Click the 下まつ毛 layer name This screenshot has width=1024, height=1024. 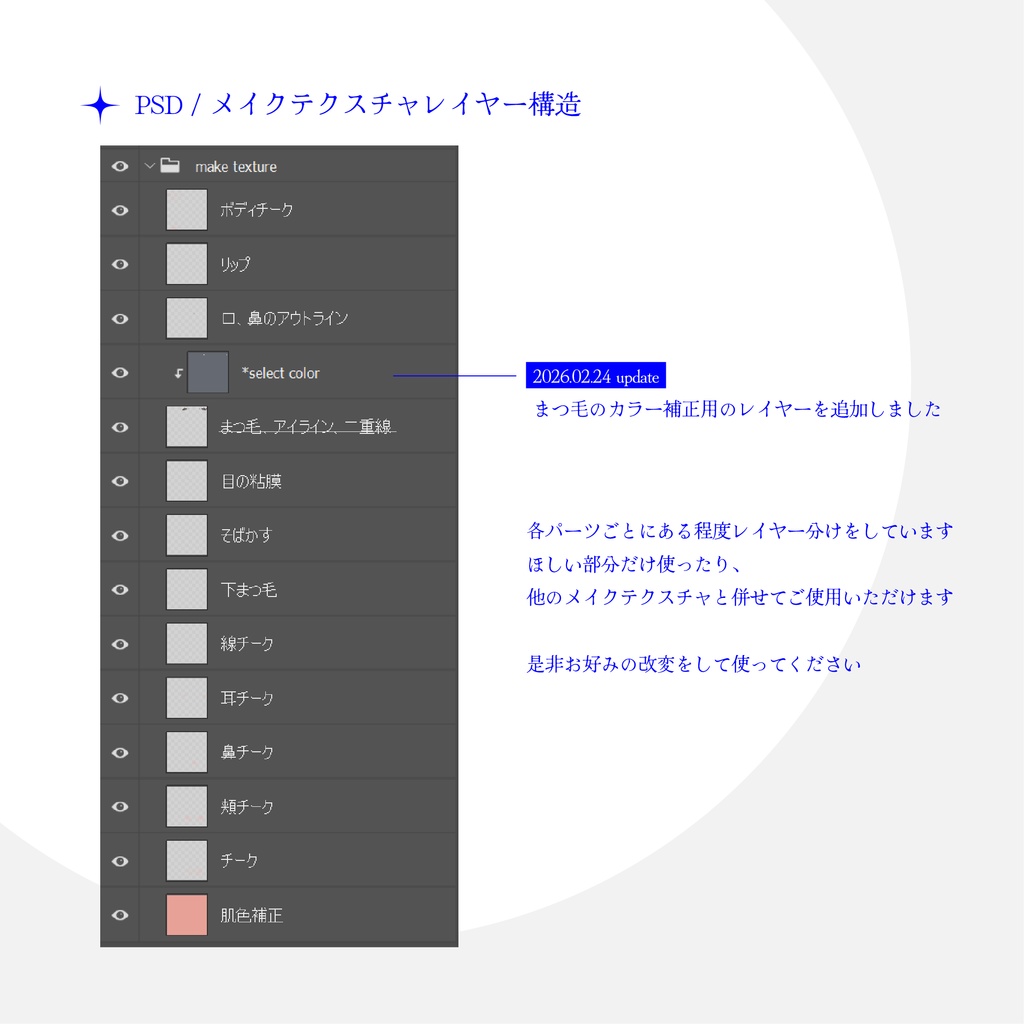coord(249,590)
